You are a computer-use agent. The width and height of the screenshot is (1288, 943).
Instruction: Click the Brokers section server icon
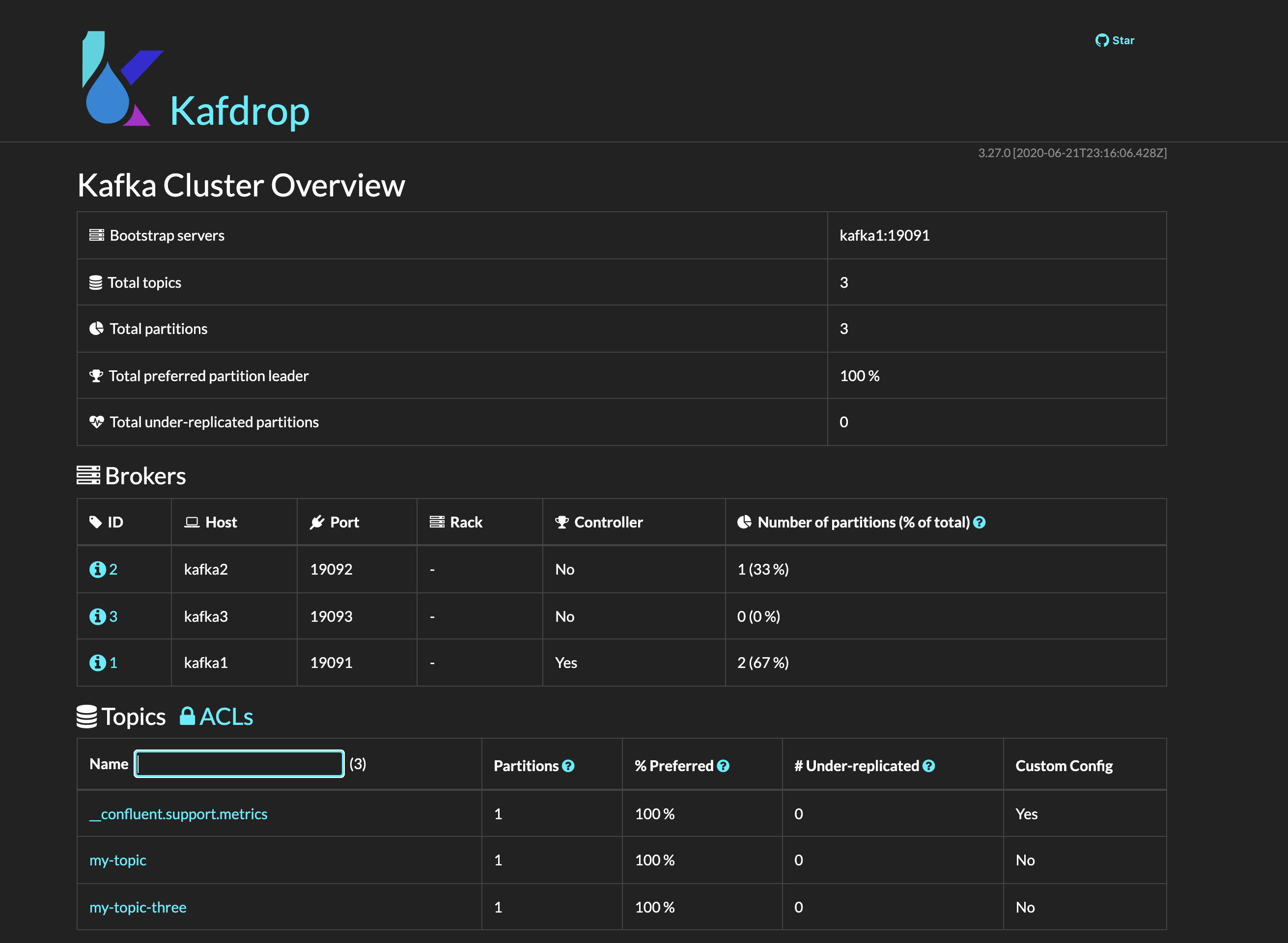click(x=87, y=475)
